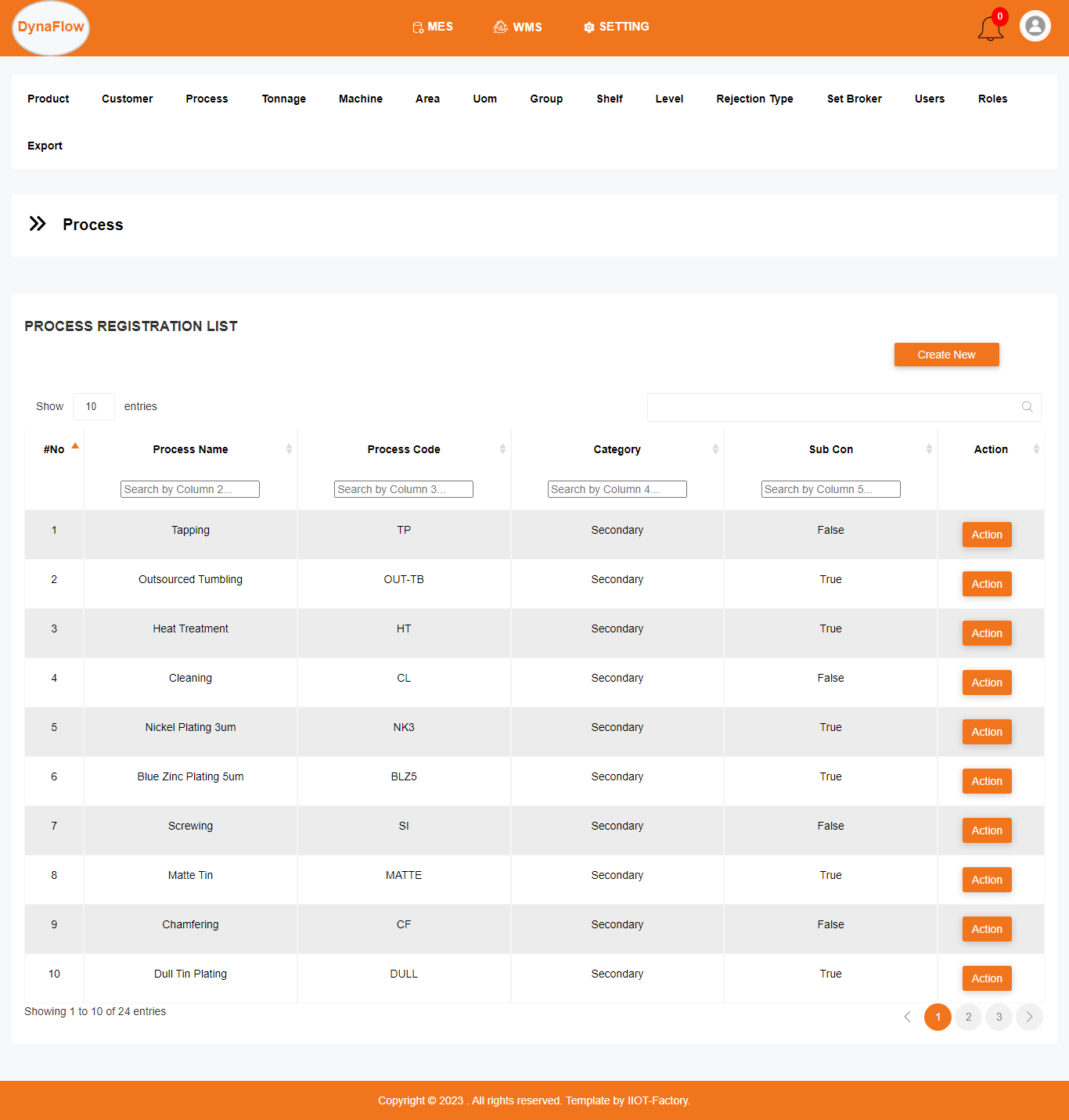This screenshot has height=1120, width=1069.
Task: Focus the Search by Column 4 field
Action: pyautogui.click(x=617, y=489)
